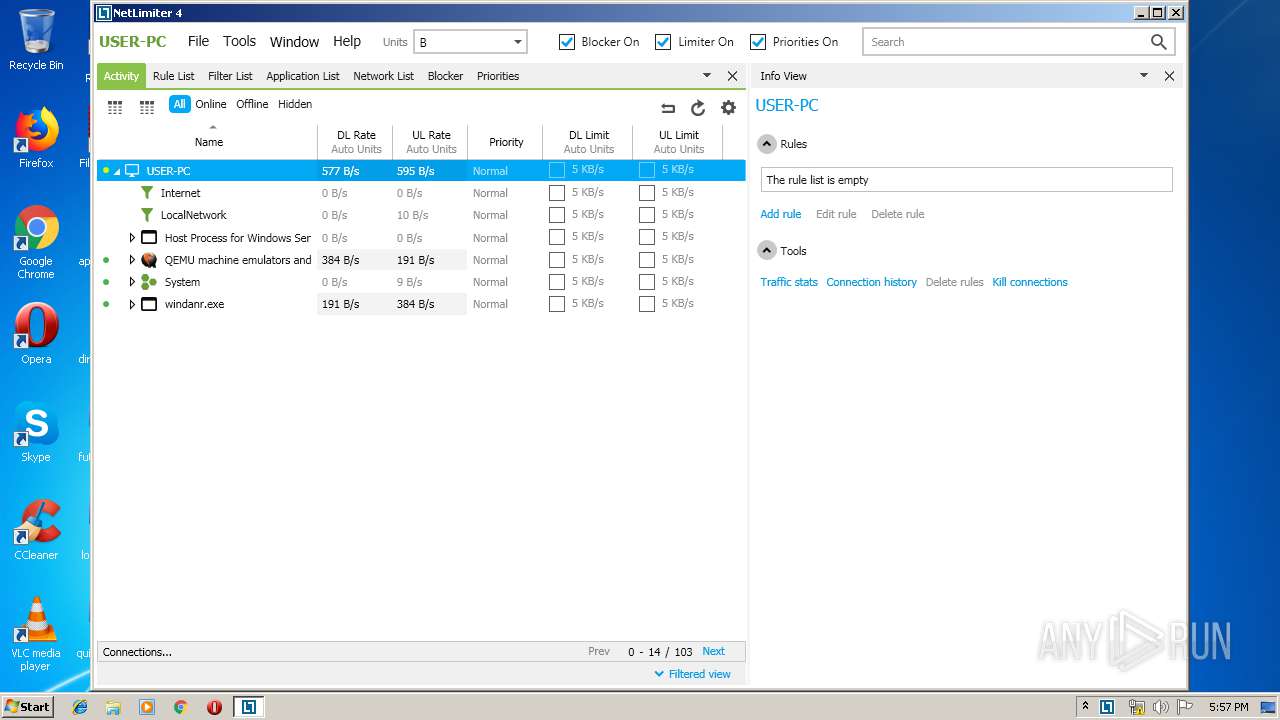1280x720 pixels.
Task: Click the windanr.exe window icon
Action: click(x=149, y=304)
